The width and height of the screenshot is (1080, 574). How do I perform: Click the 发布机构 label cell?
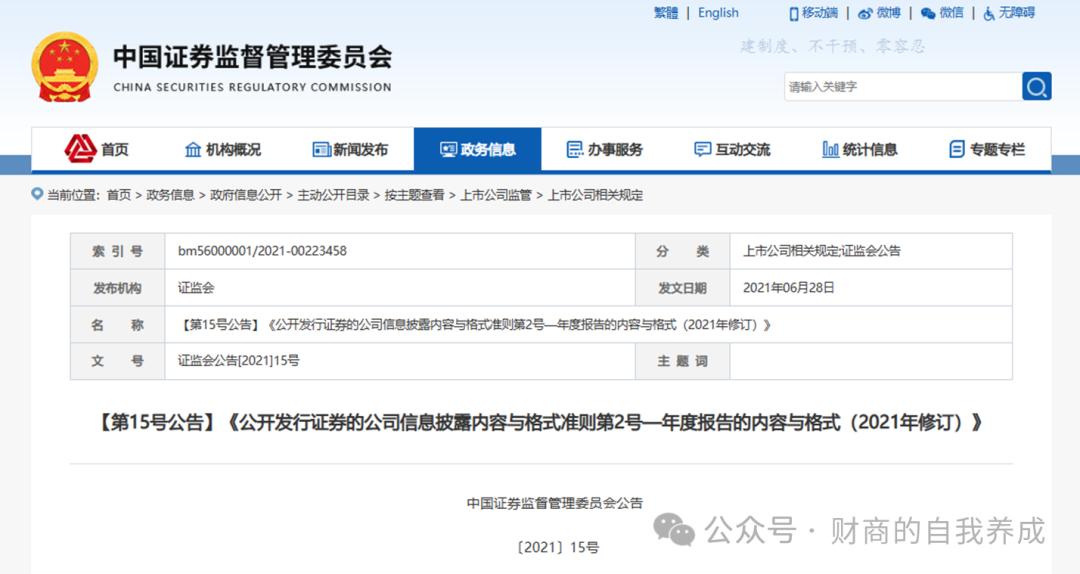[118, 288]
